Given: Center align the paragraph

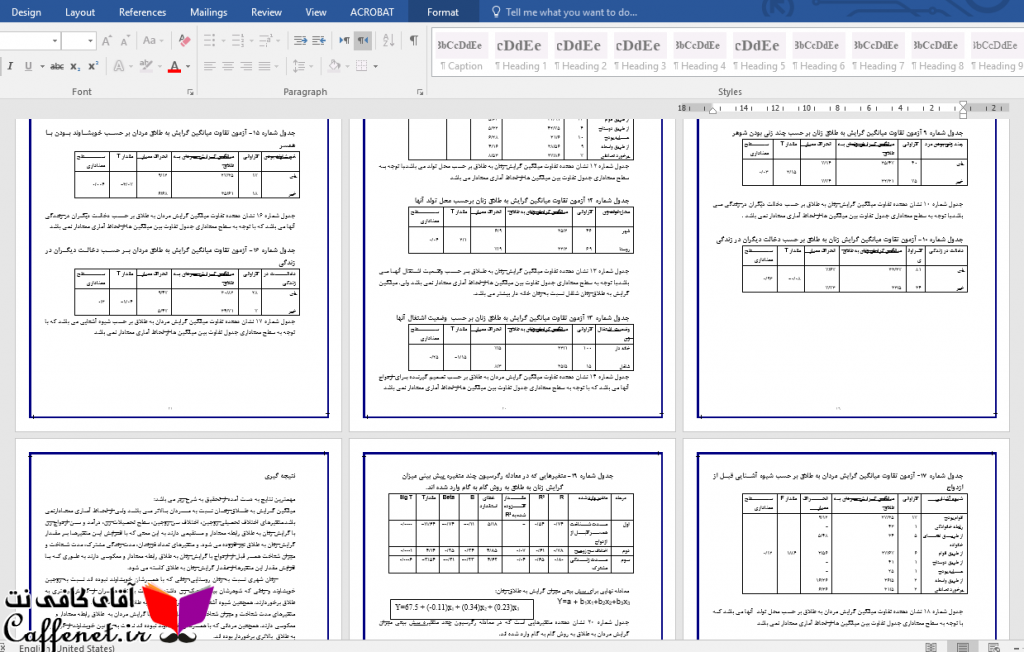Looking at the screenshot, I should point(228,66).
